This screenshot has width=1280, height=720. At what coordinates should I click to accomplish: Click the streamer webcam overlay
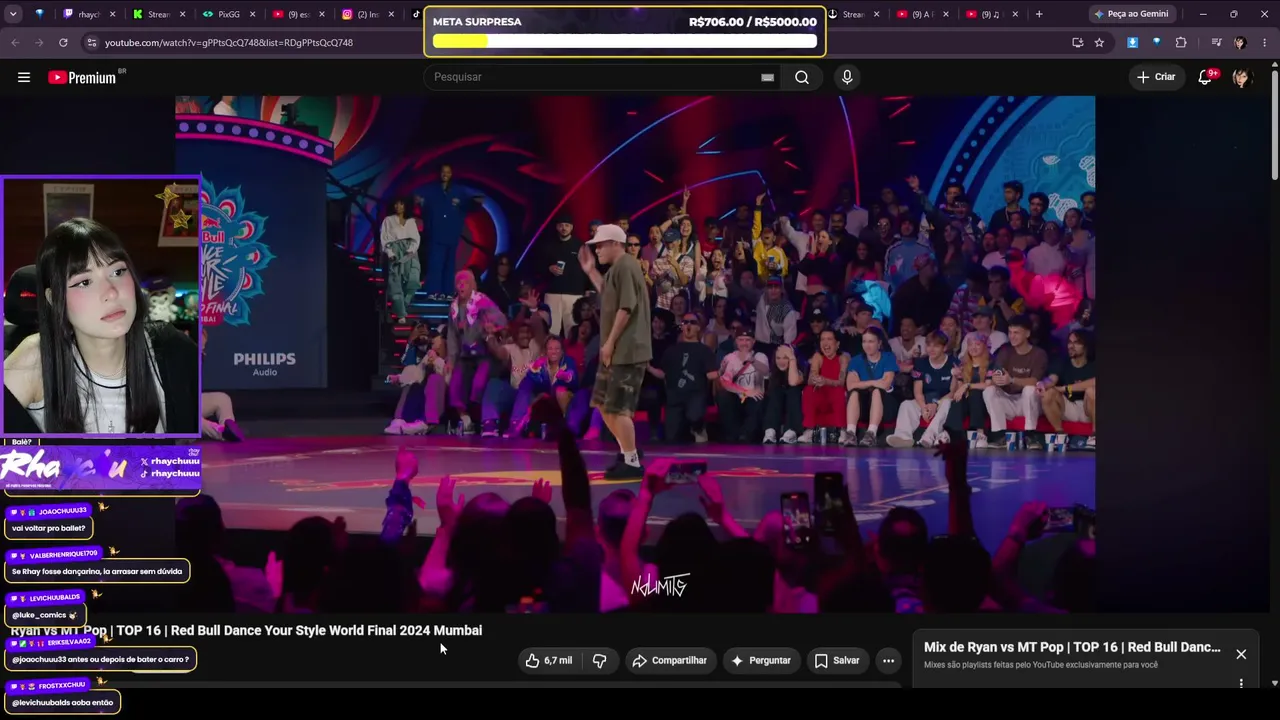coord(100,306)
